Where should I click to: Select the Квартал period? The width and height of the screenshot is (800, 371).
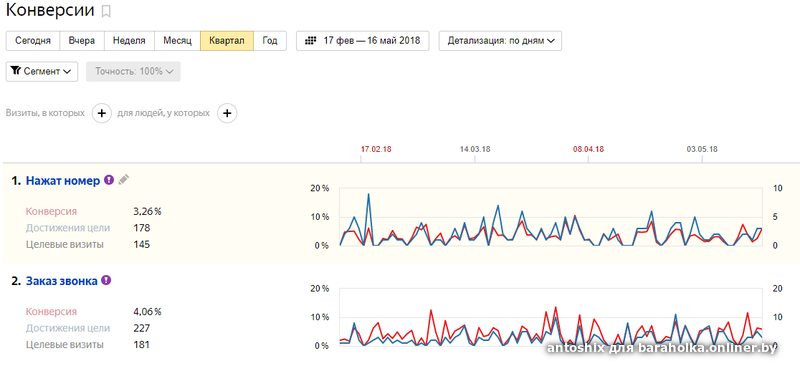(227, 41)
